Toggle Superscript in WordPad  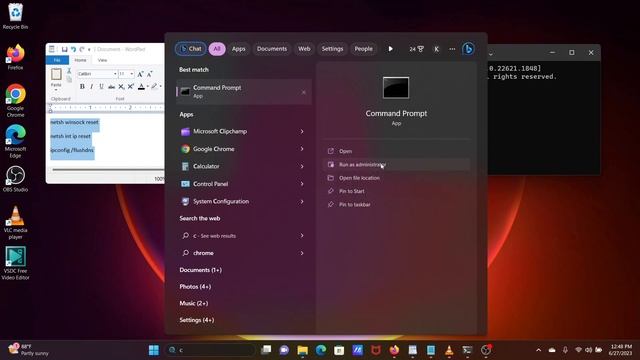131,87
